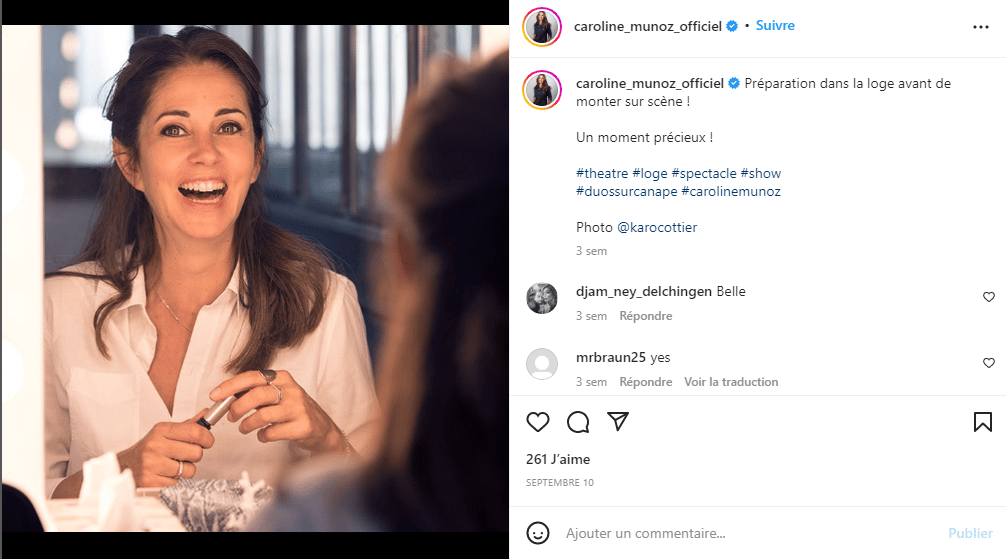Click Suivre to follow the account
The height and width of the screenshot is (559, 1006).
pyautogui.click(x=775, y=26)
